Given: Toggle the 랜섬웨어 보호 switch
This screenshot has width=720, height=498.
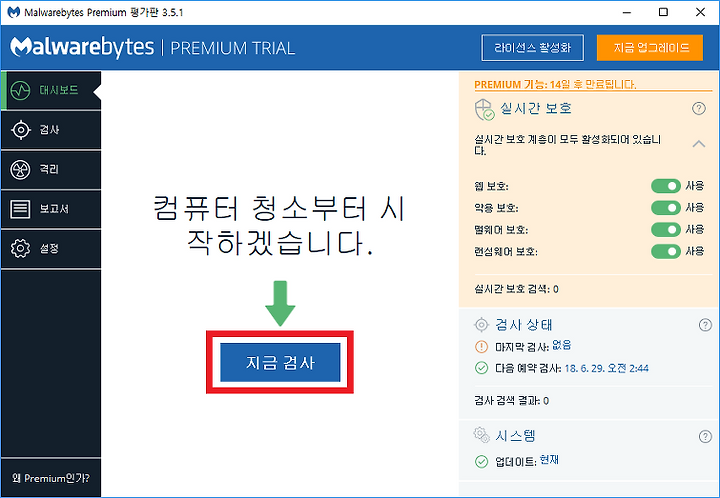Looking at the screenshot, I should pyautogui.click(x=666, y=252).
